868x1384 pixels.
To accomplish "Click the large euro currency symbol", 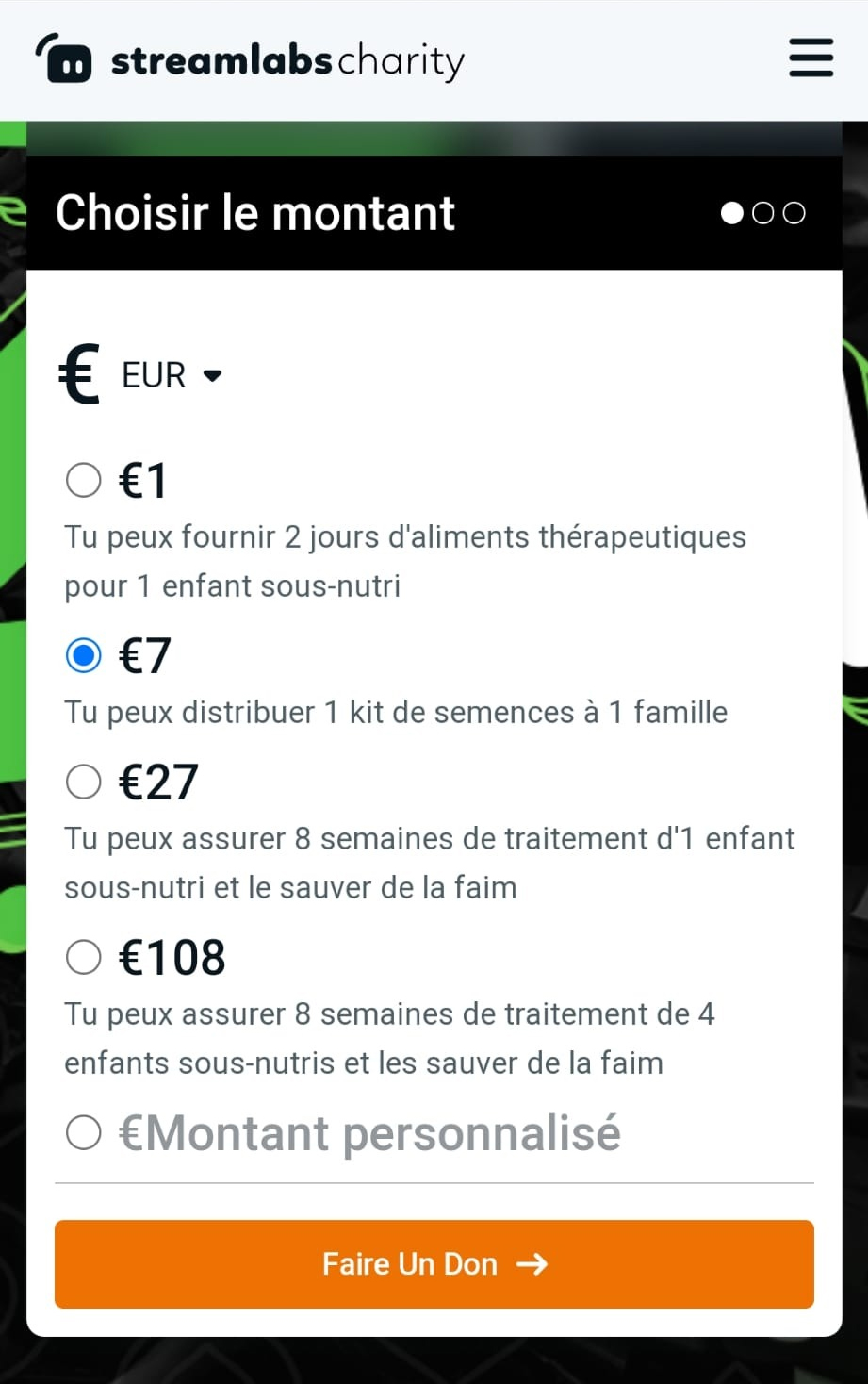I will coord(80,374).
